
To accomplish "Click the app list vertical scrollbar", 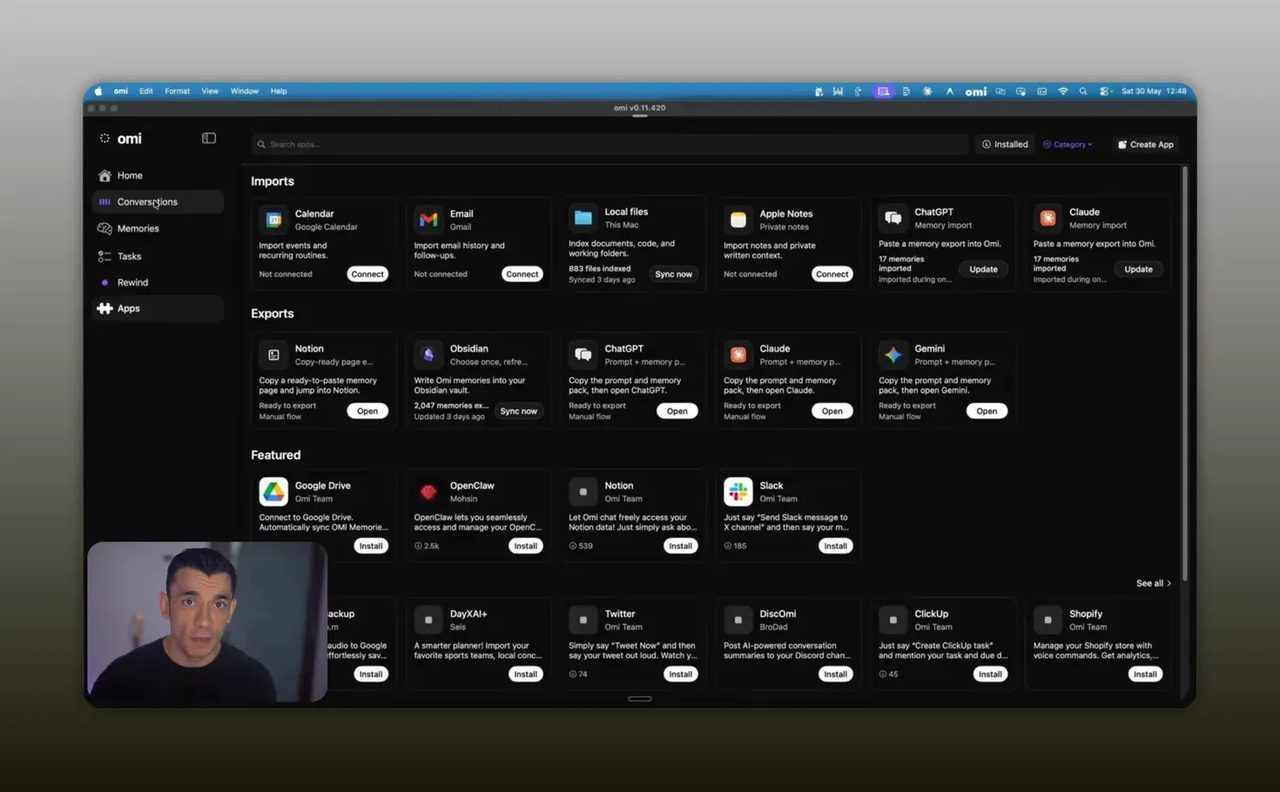I will pos(1185,374).
